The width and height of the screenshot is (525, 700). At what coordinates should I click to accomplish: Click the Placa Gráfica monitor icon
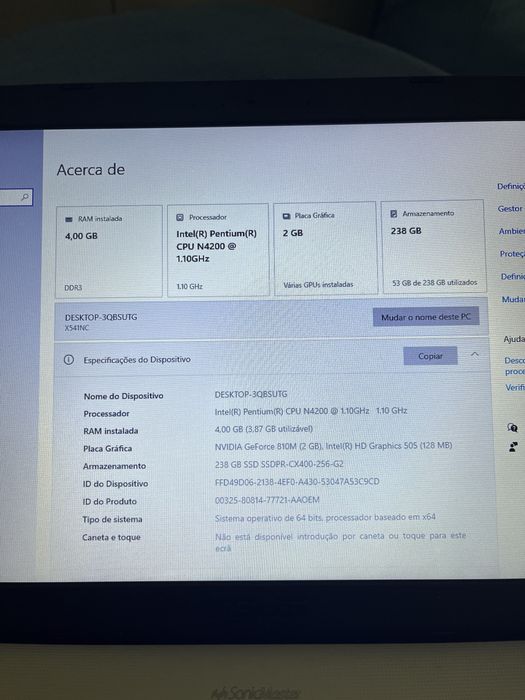tap(287, 216)
